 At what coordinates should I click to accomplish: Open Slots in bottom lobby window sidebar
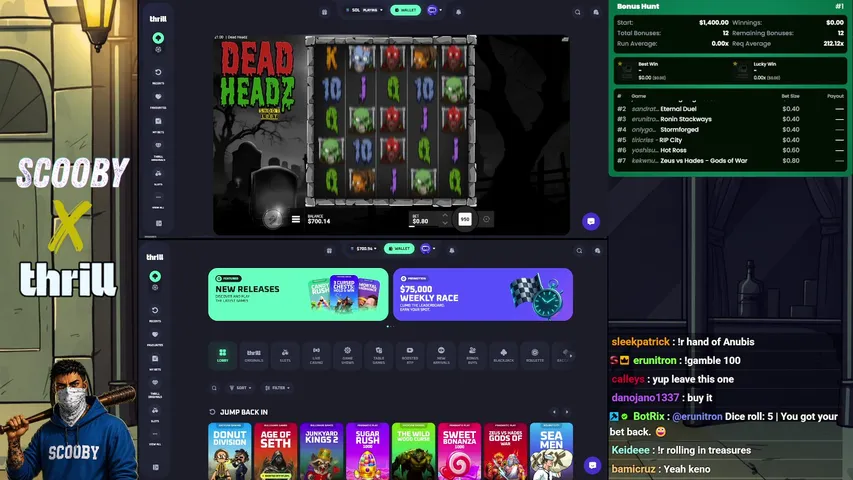click(x=155, y=414)
